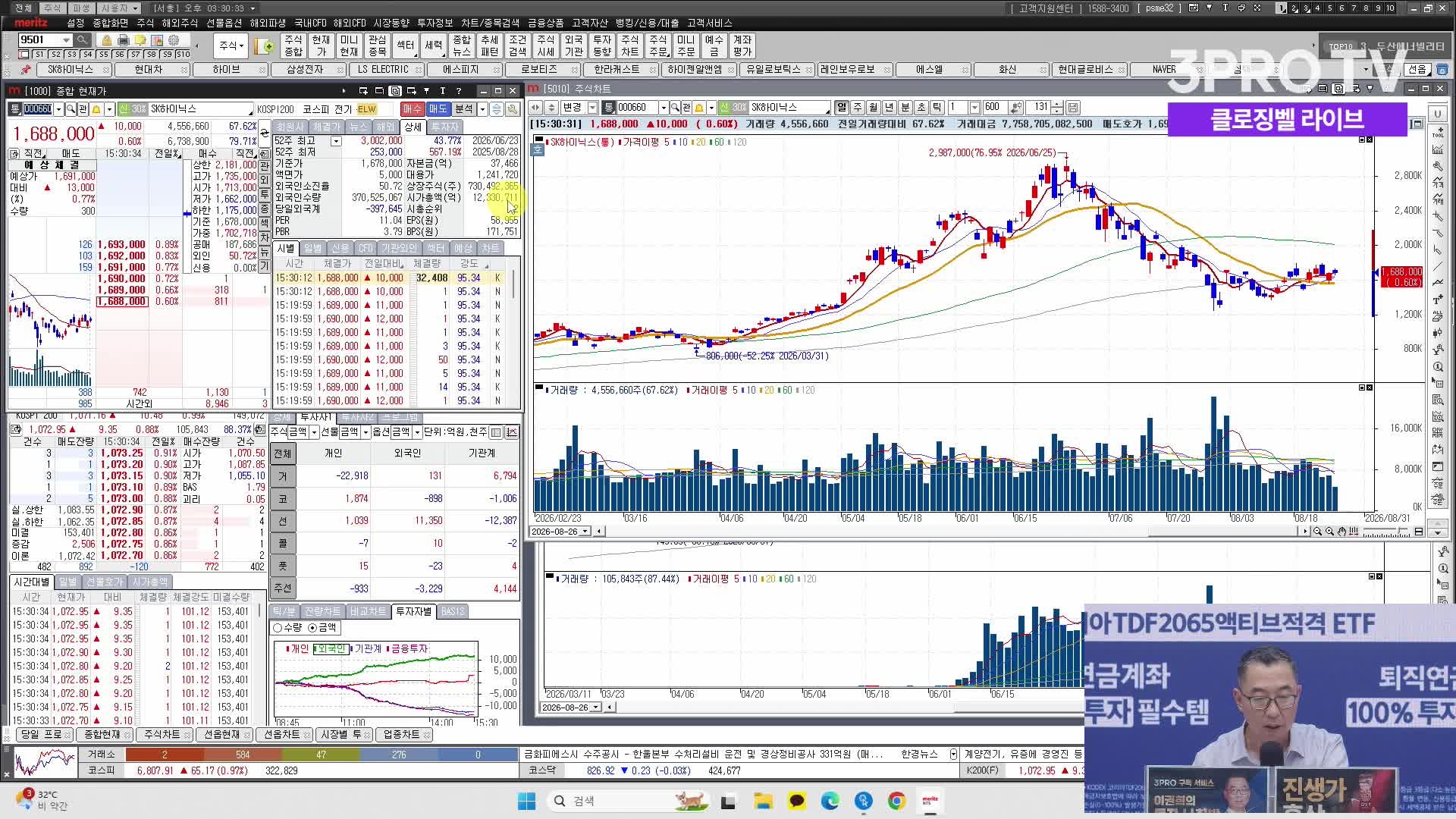Expand the 변경 dropdown in the chart toolbar
Viewport: 1456px width, 819px height.
click(592, 108)
